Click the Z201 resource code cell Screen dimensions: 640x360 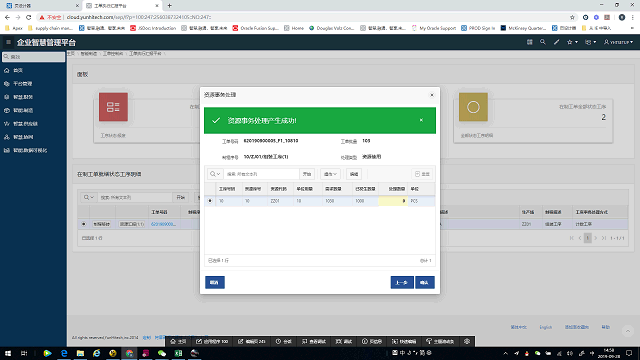point(280,201)
